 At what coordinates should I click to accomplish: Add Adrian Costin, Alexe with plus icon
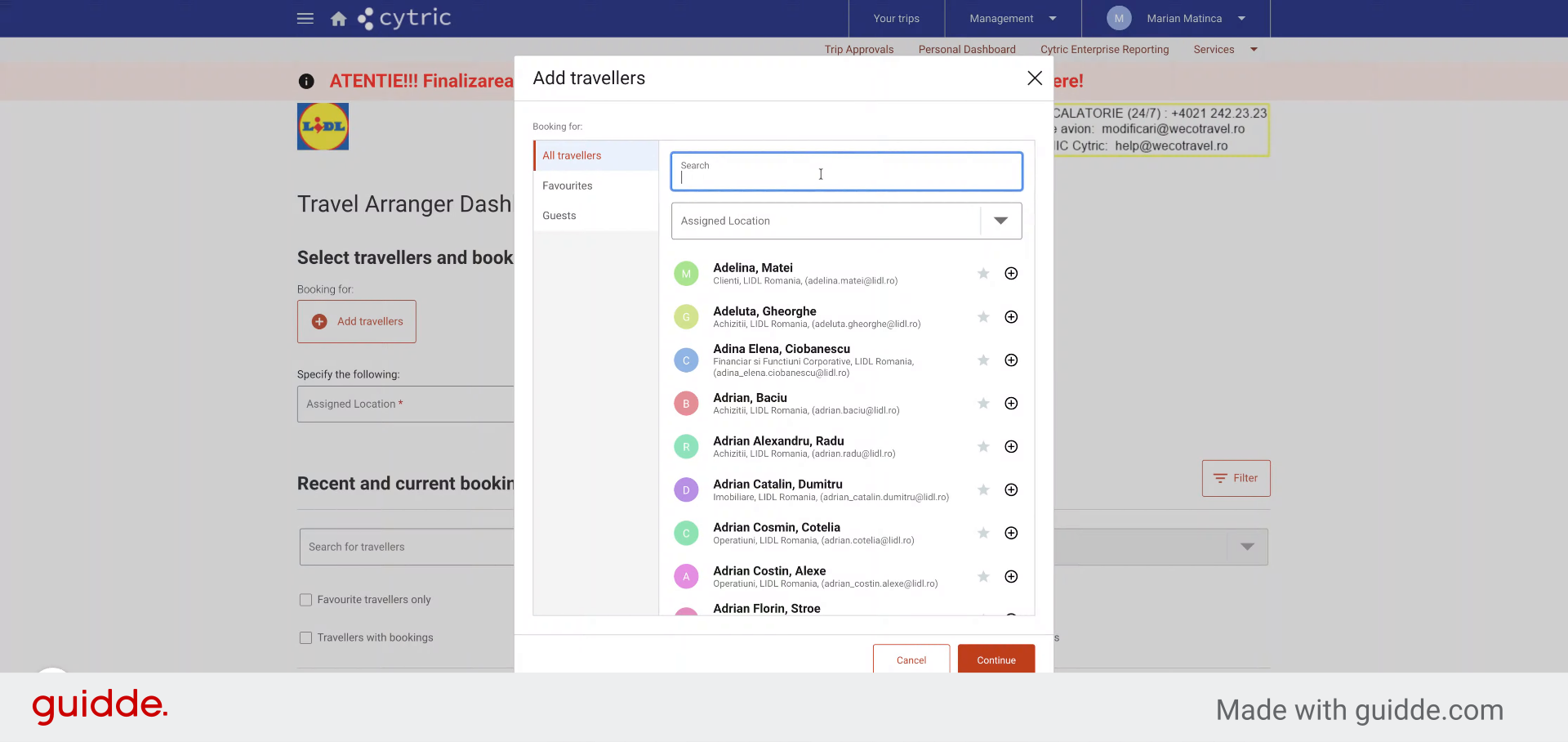(1011, 577)
